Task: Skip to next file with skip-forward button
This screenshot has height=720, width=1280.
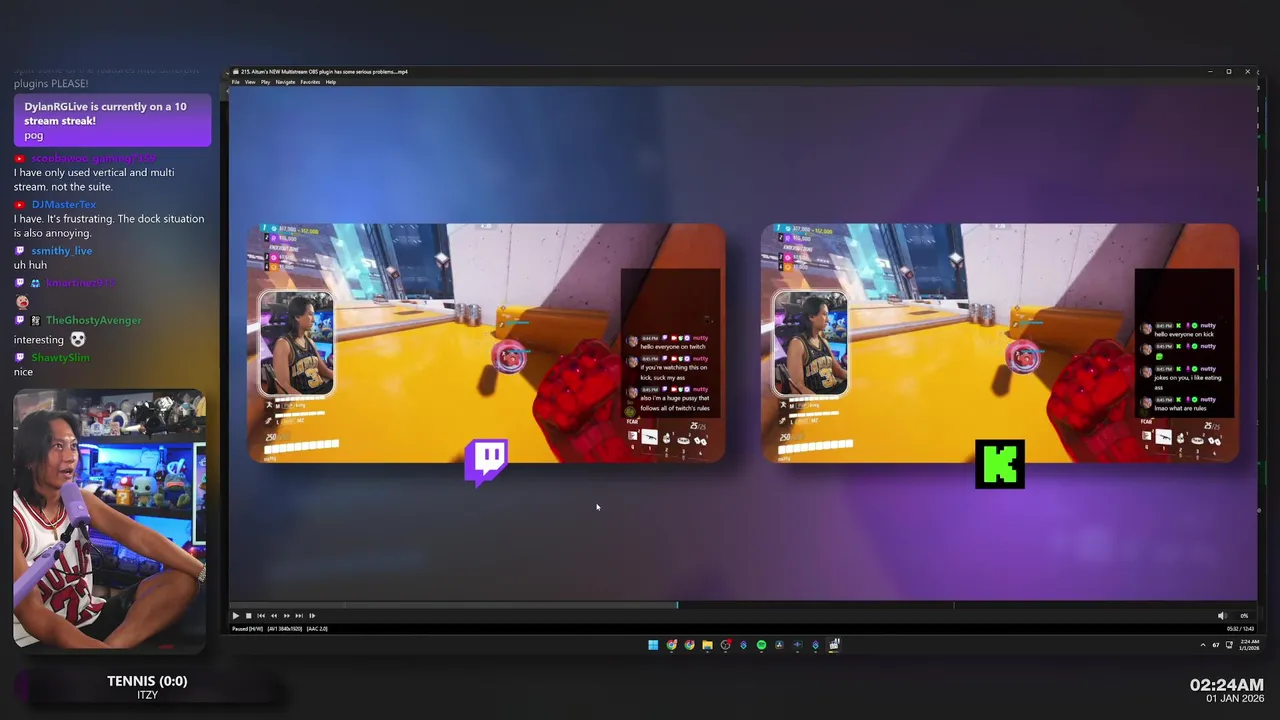Action: click(x=299, y=616)
